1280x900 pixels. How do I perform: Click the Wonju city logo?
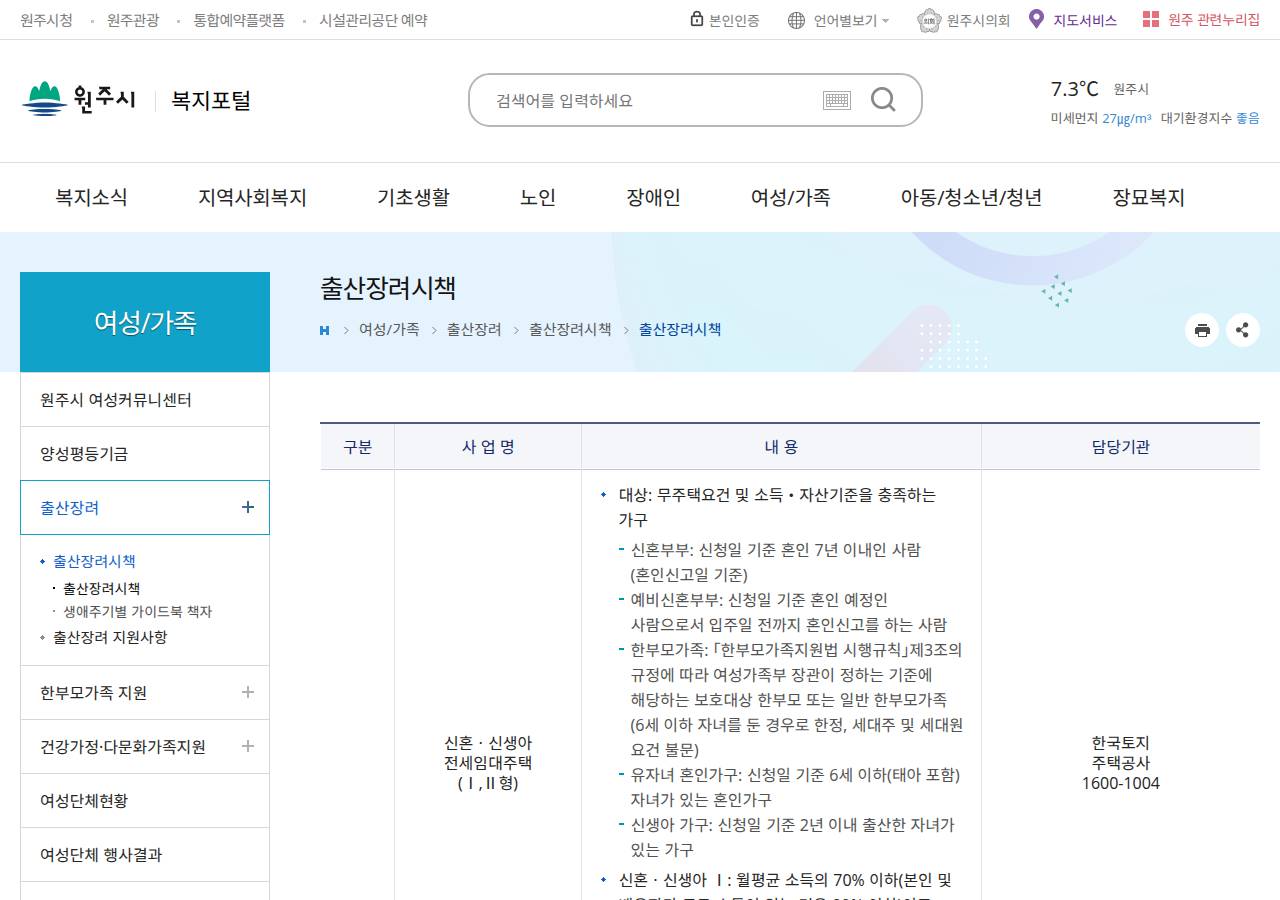point(79,99)
